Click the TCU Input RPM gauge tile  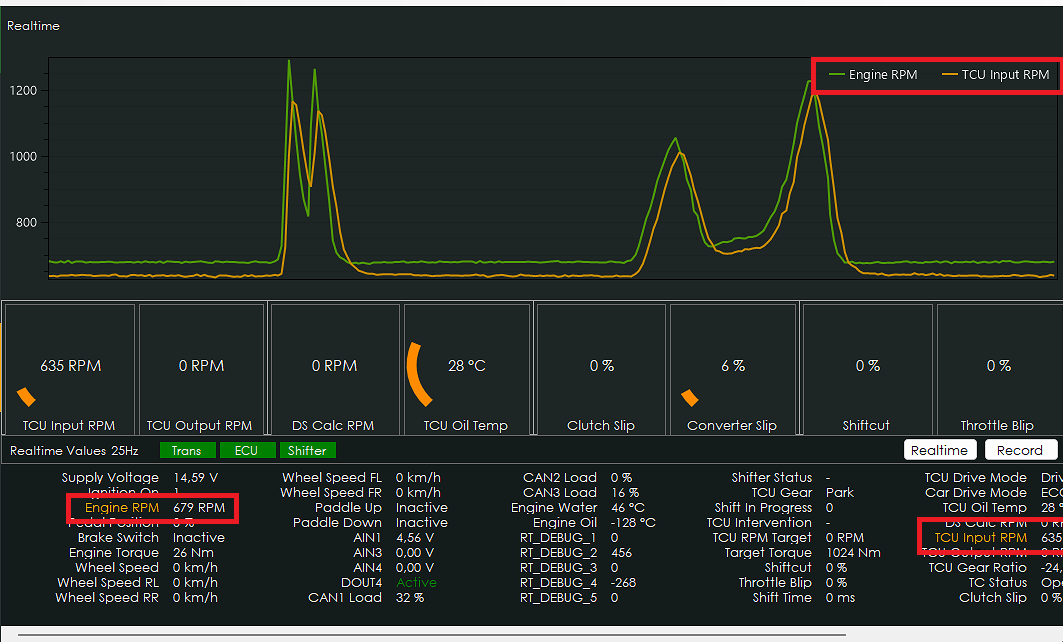(69, 369)
